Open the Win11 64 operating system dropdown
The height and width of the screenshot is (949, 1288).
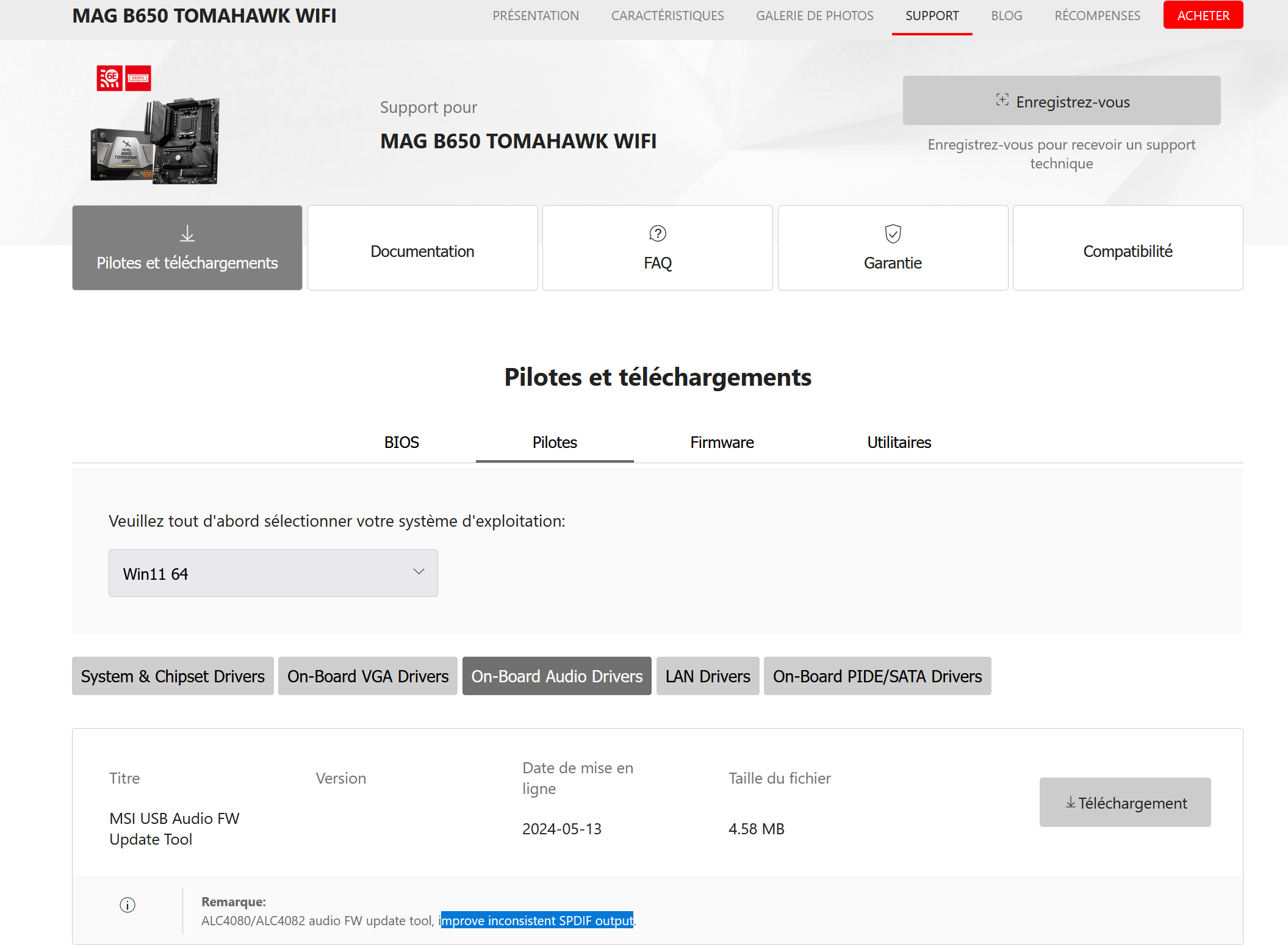tap(273, 573)
